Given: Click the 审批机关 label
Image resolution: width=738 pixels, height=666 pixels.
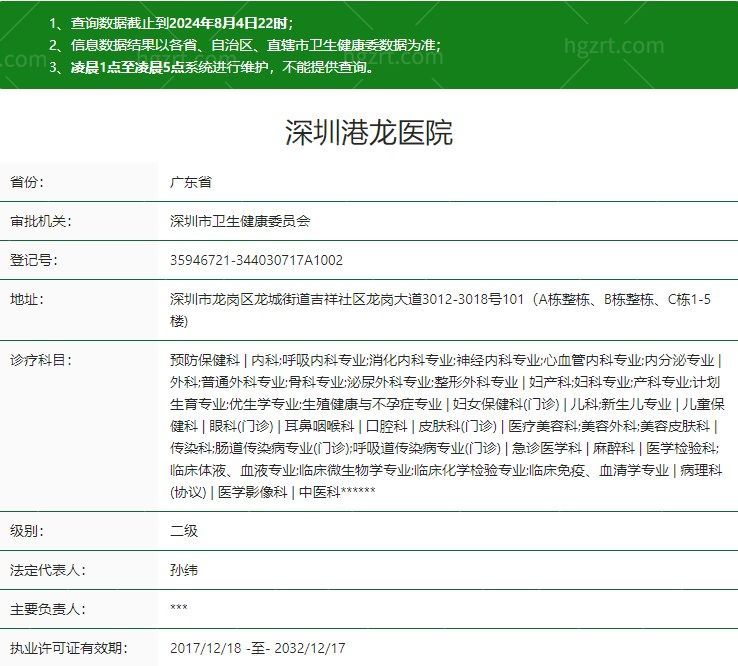Looking at the screenshot, I should click(x=41, y=221).
